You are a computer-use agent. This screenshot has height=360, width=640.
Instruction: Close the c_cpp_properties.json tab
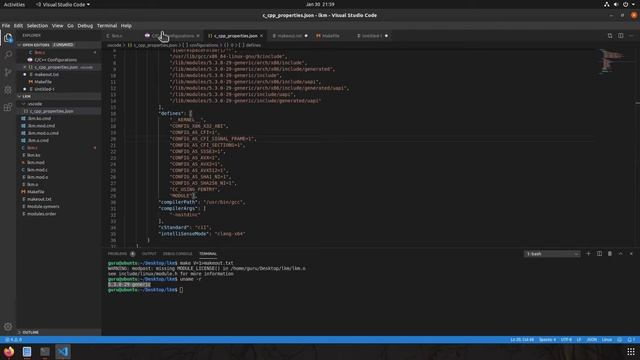click(261, 36)
